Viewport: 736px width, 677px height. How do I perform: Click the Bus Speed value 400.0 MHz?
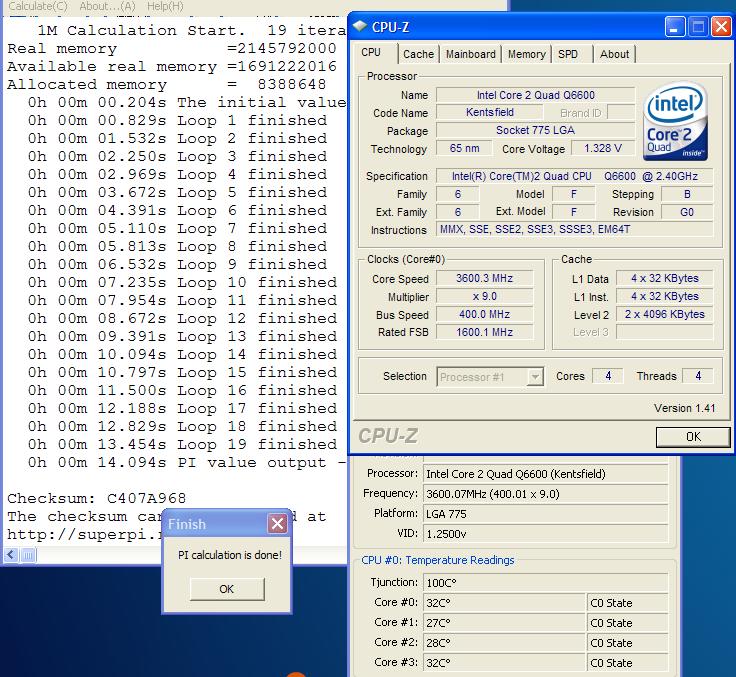tap(484, 314)
